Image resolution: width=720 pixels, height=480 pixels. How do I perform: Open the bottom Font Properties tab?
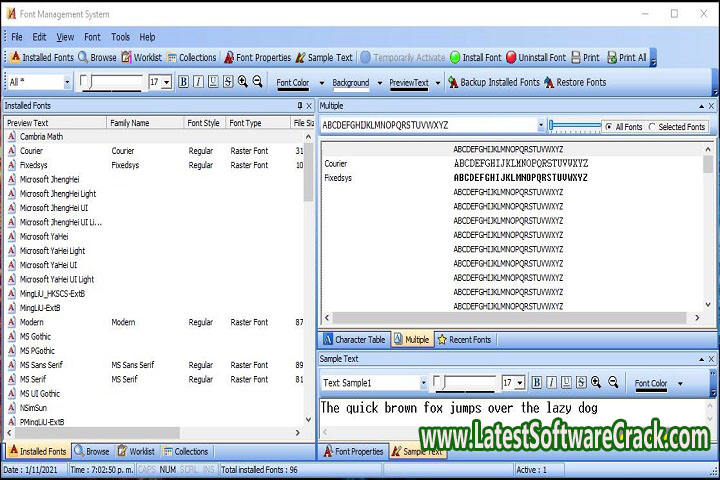coord(353,451)
